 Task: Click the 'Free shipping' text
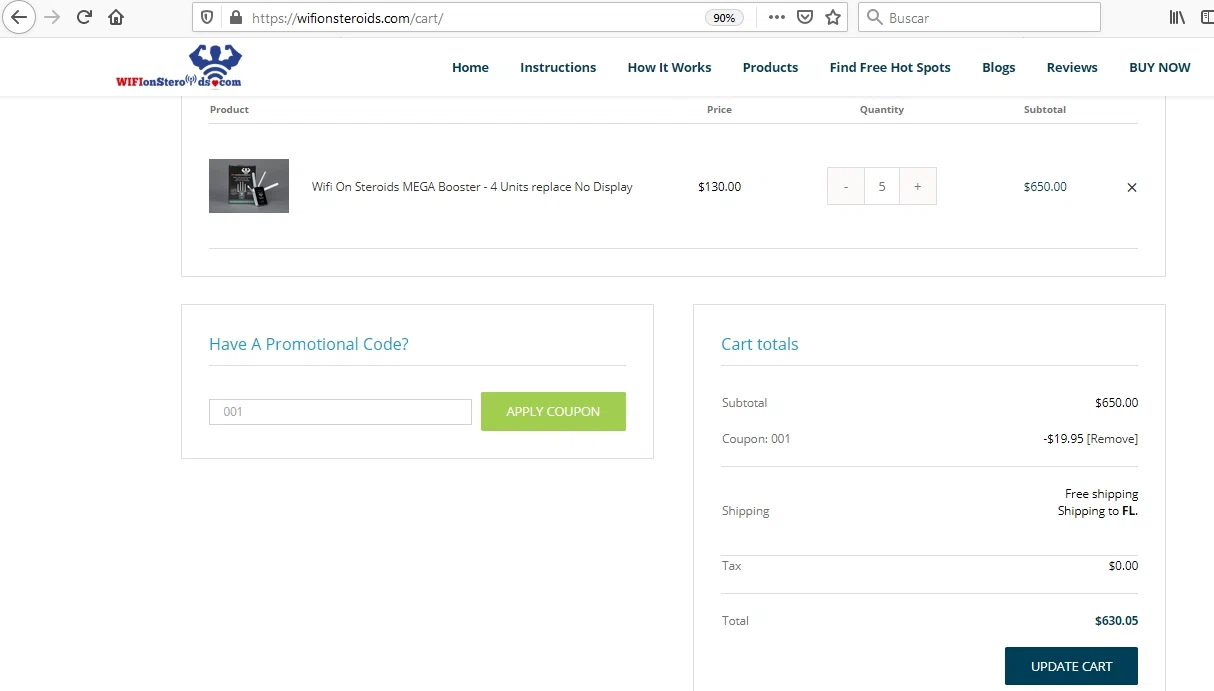click(1101, 494)
